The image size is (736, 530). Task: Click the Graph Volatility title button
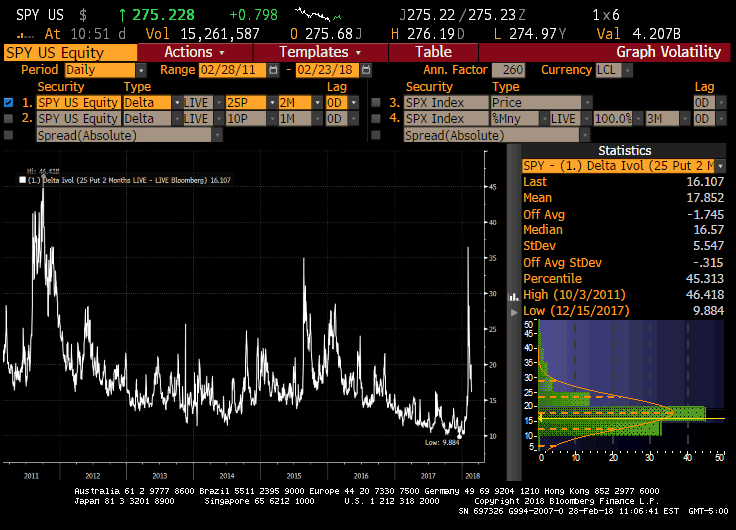(668, 52)
